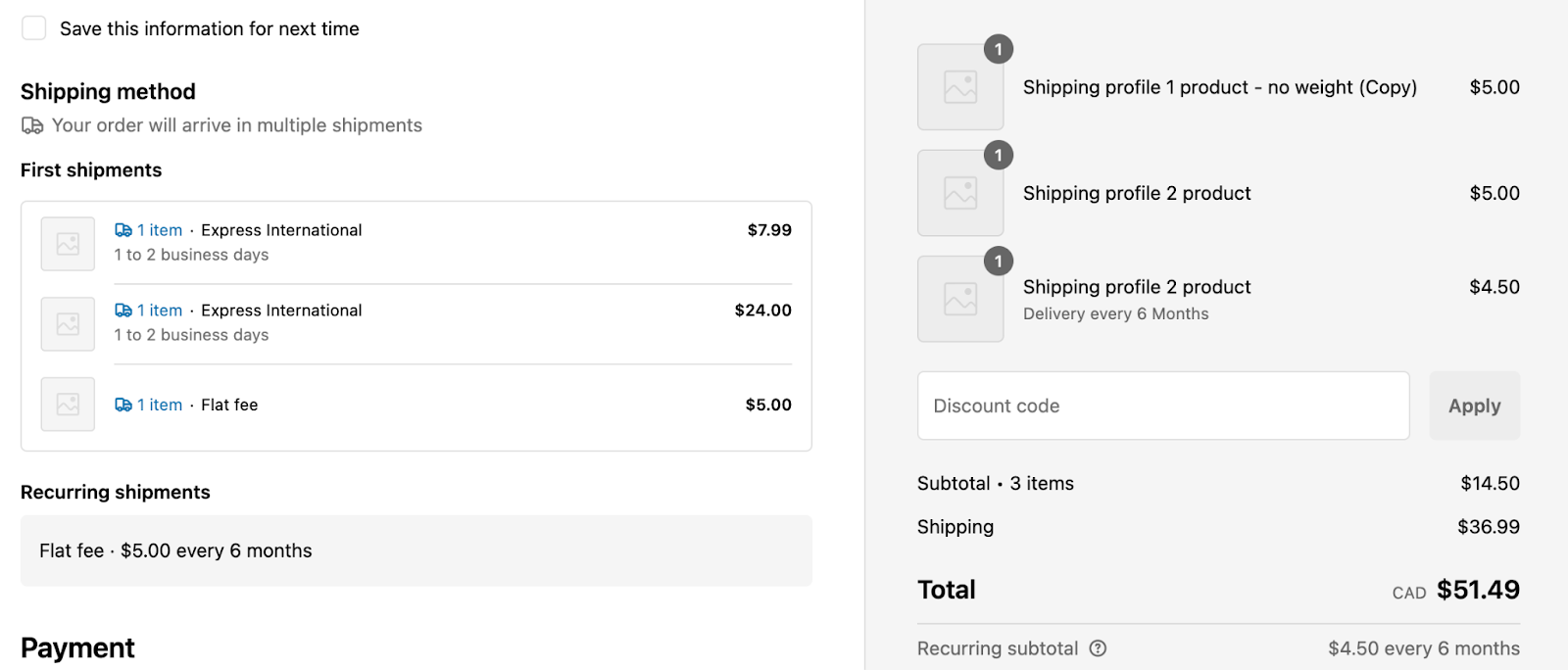Screen dimensions: 1568x670
Task: Click the Recurring subtotal help question-mark icon
Action: click(1099, 648)
